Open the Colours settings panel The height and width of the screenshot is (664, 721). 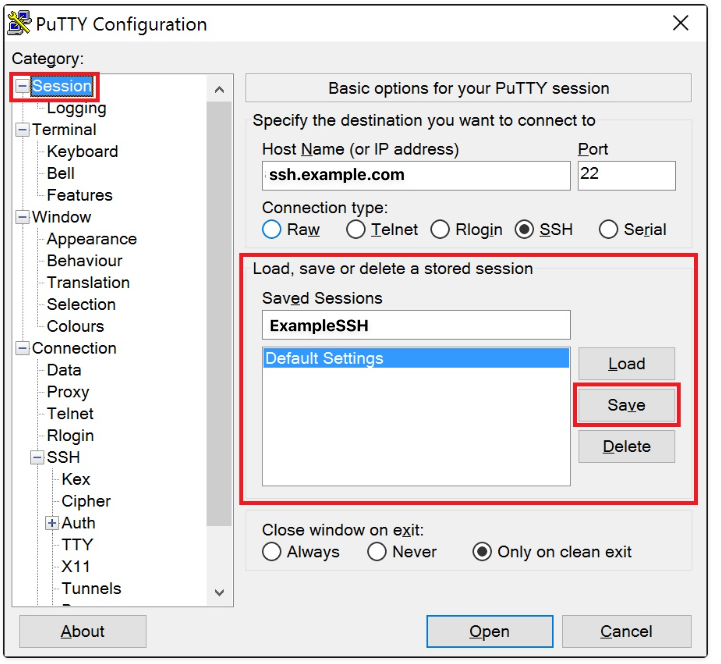coord(75,326)
